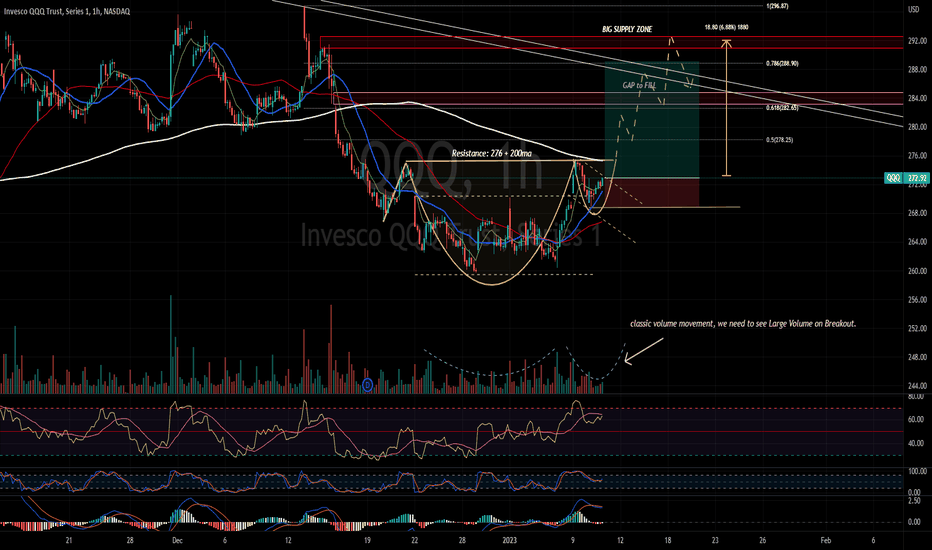This screenshot has height=550, width=932.
Task: Click date label 21 on the time axis
Action: click(x=69, y=540)
